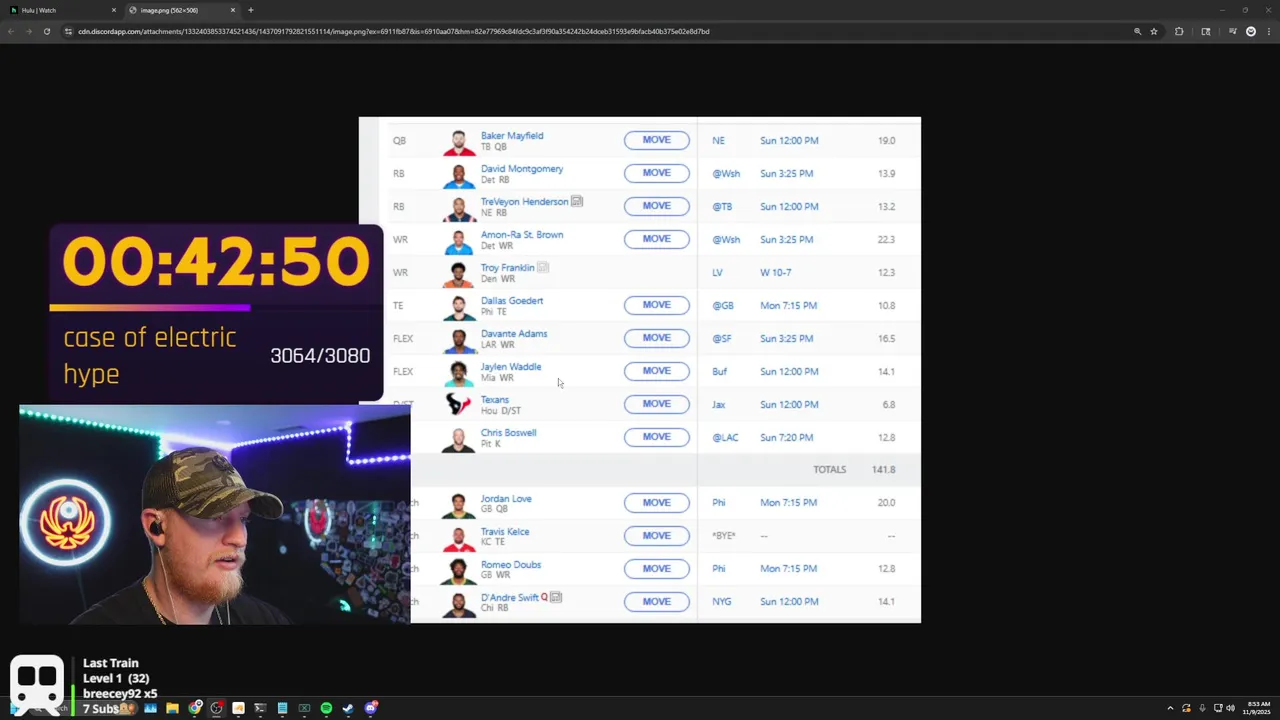This screenshot has height=720, width=1280.
Task: Click MOVE for Amon-Ra St. Brown
Action: [x=657, y=239]
